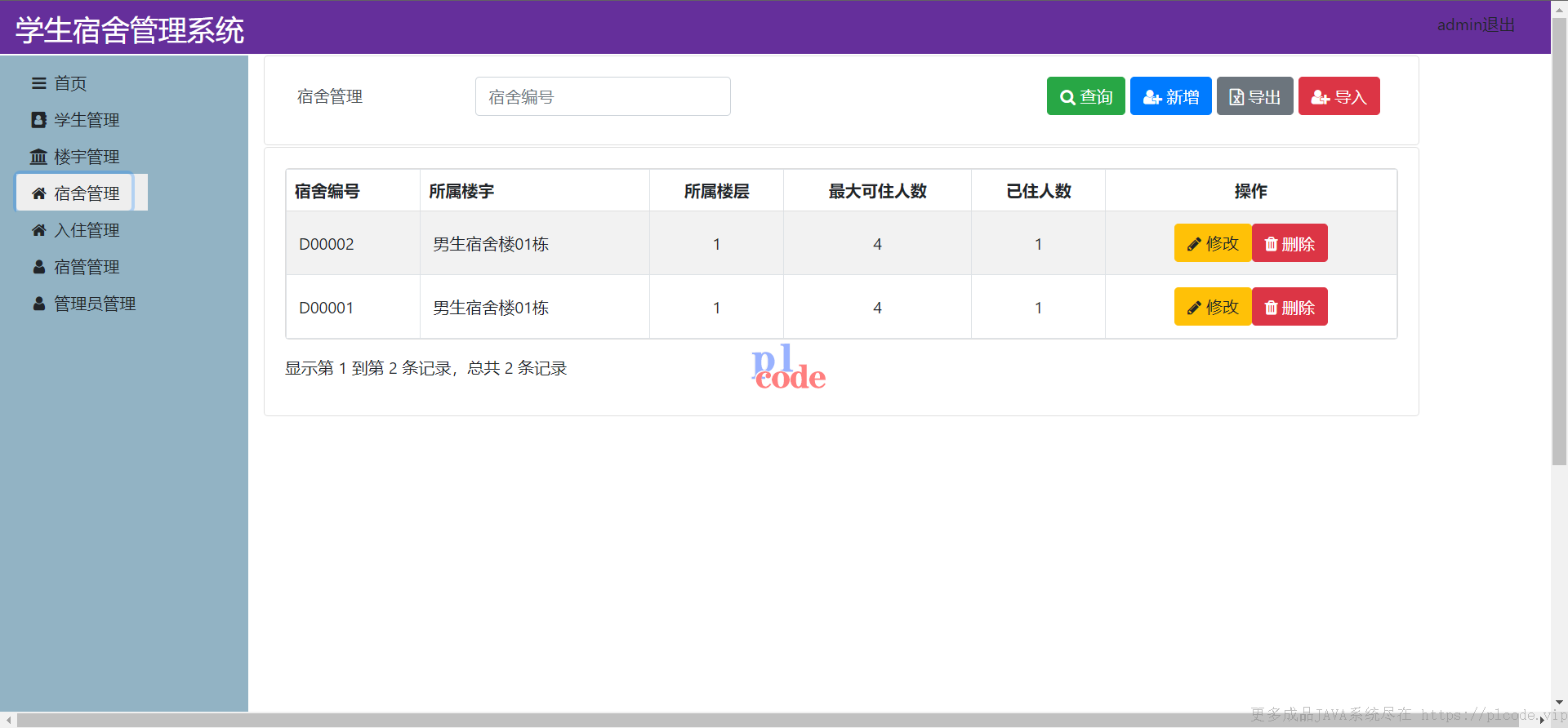Click the magnifier icon in 查询 button
Viewport: 1568px width, 728px height.
point(1067,97)
